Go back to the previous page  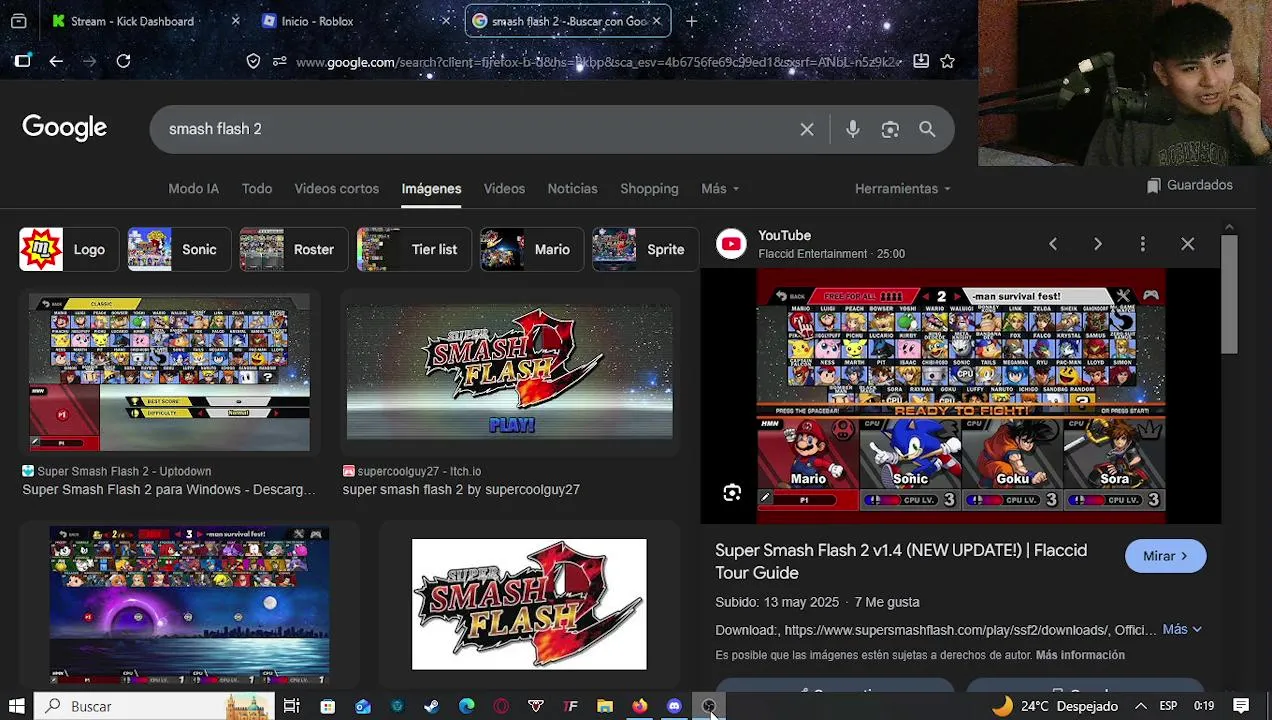(56, 61)
